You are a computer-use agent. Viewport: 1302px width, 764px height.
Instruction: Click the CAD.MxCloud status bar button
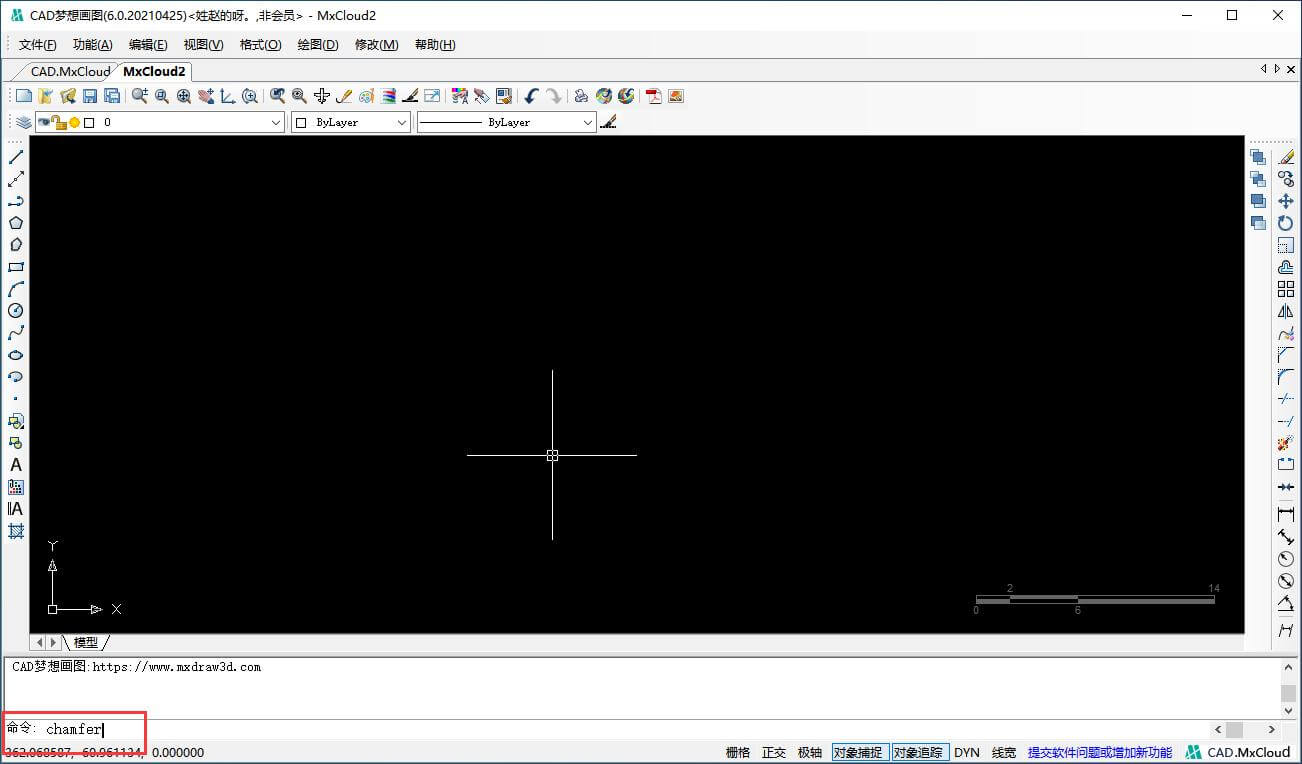click(1239, 753)
